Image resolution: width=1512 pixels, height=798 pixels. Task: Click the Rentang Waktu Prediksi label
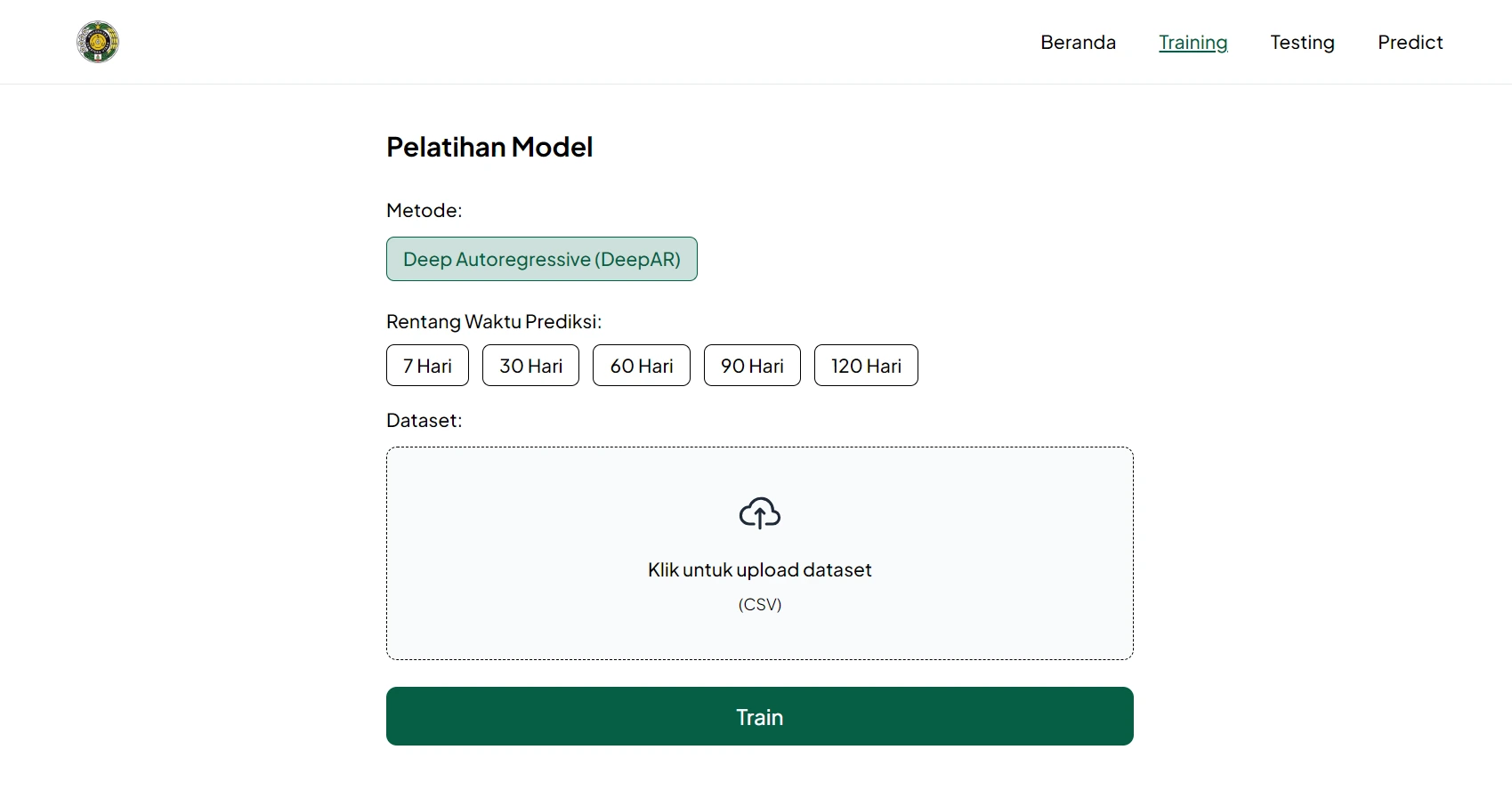pos(493,321)
